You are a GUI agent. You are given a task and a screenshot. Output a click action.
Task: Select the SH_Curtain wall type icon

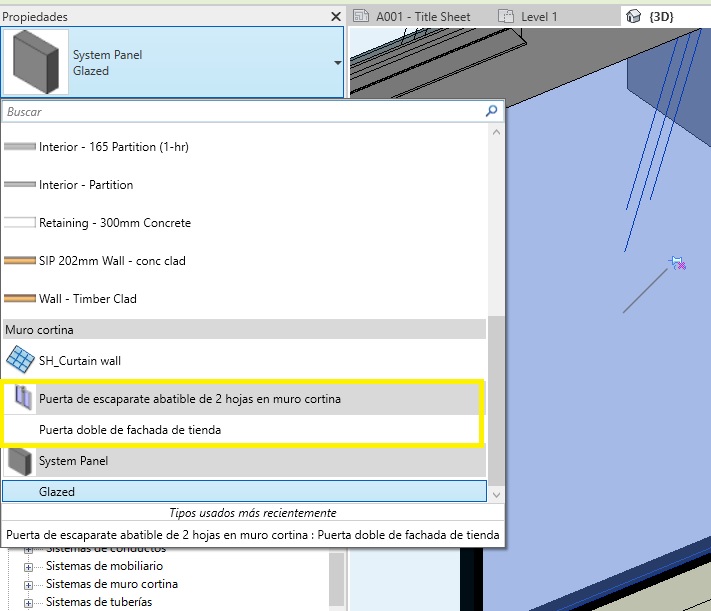pyautogui.click(x=20, y=360)
